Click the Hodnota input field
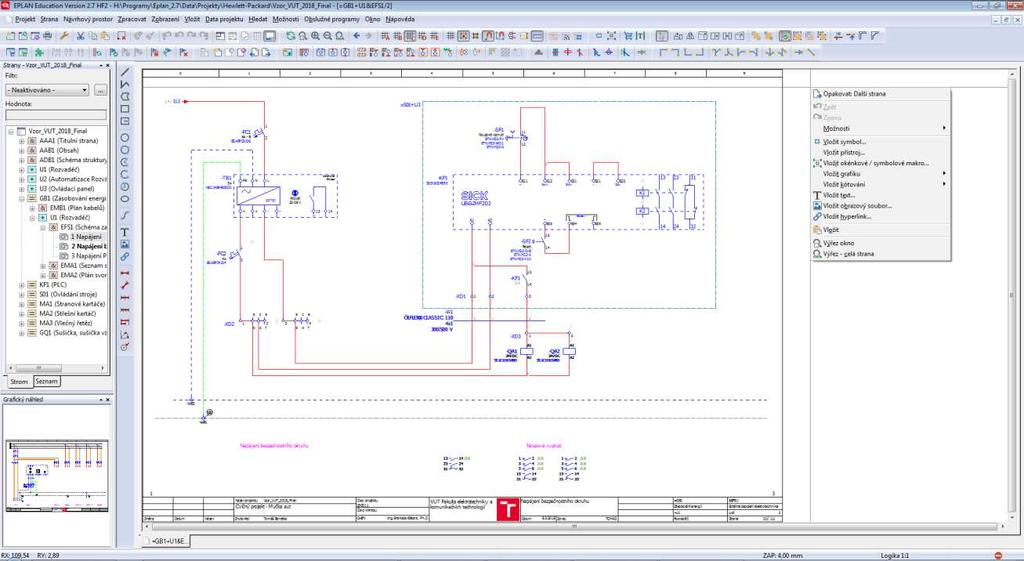 click(56, 115)
